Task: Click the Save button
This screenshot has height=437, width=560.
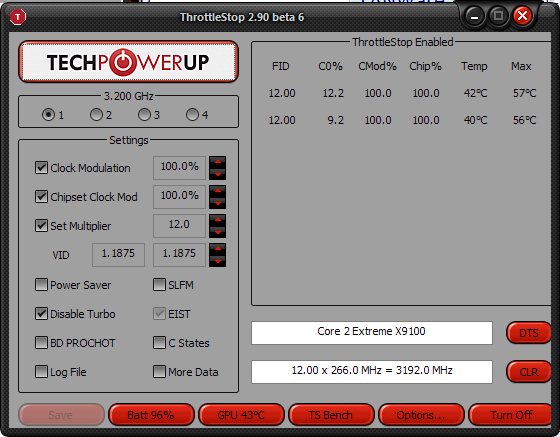Action: (x=61, y=415)
